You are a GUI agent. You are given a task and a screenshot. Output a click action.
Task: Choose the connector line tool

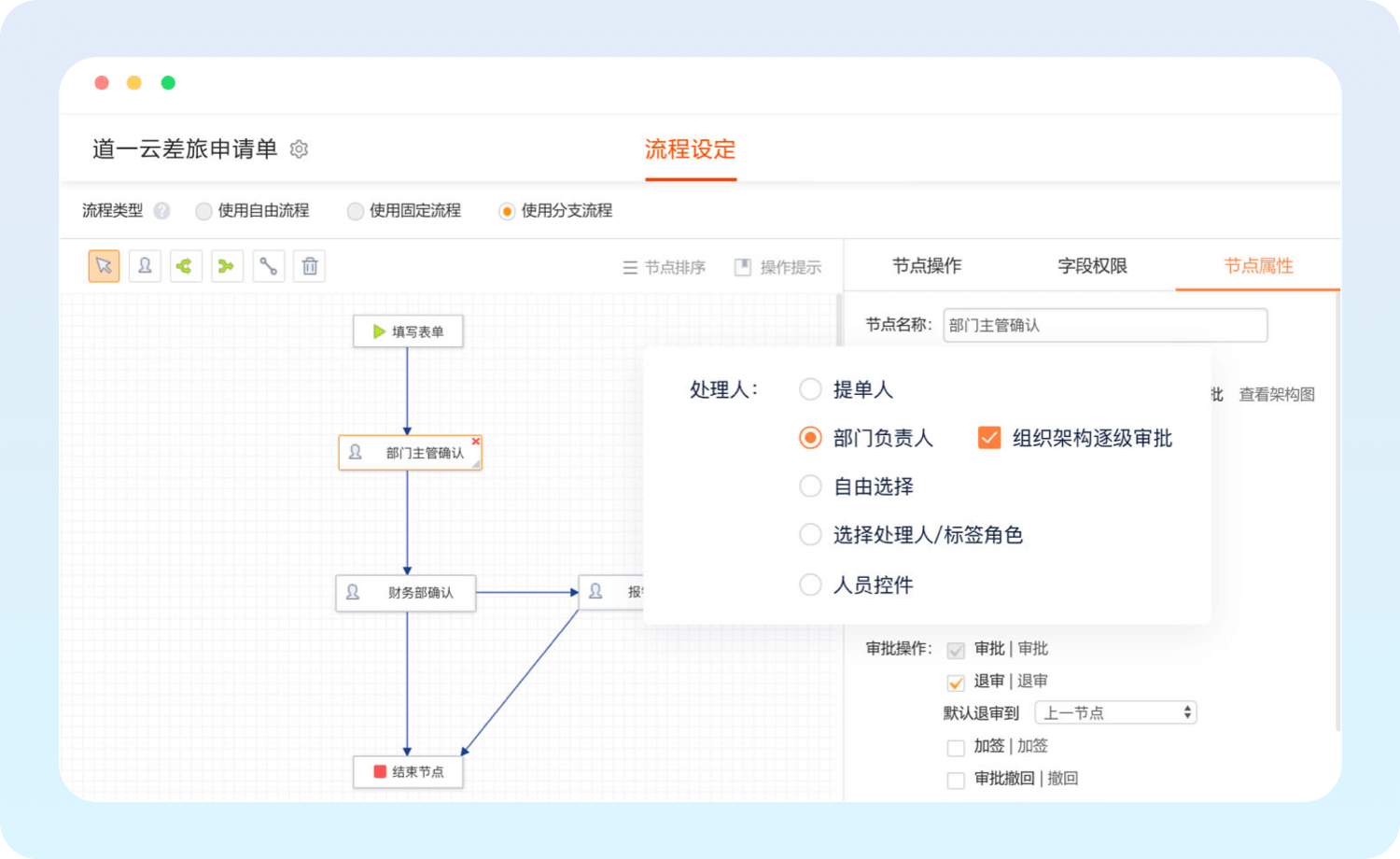[x=268, y=266]
